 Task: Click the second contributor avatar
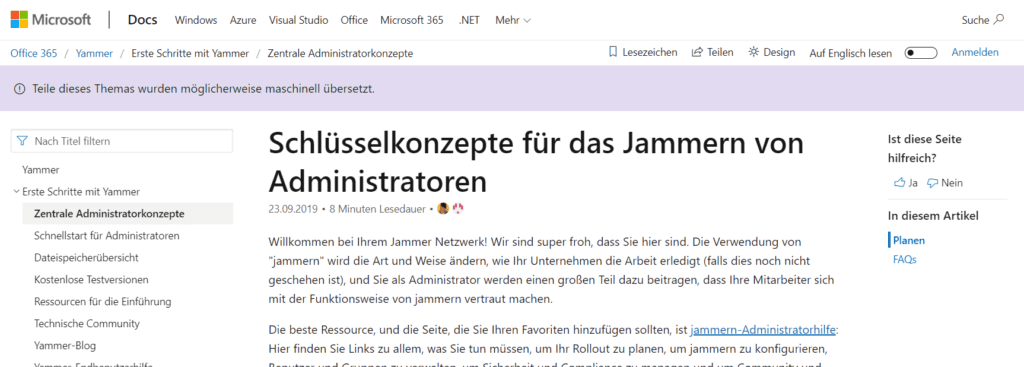click(458, 209)
